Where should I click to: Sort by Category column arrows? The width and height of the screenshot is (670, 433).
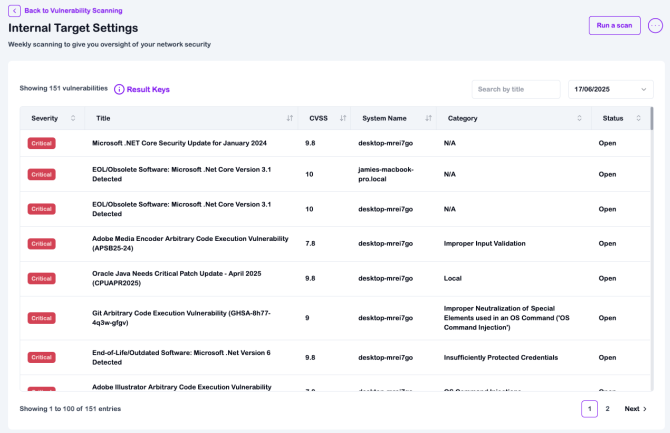tap(580, 118)
